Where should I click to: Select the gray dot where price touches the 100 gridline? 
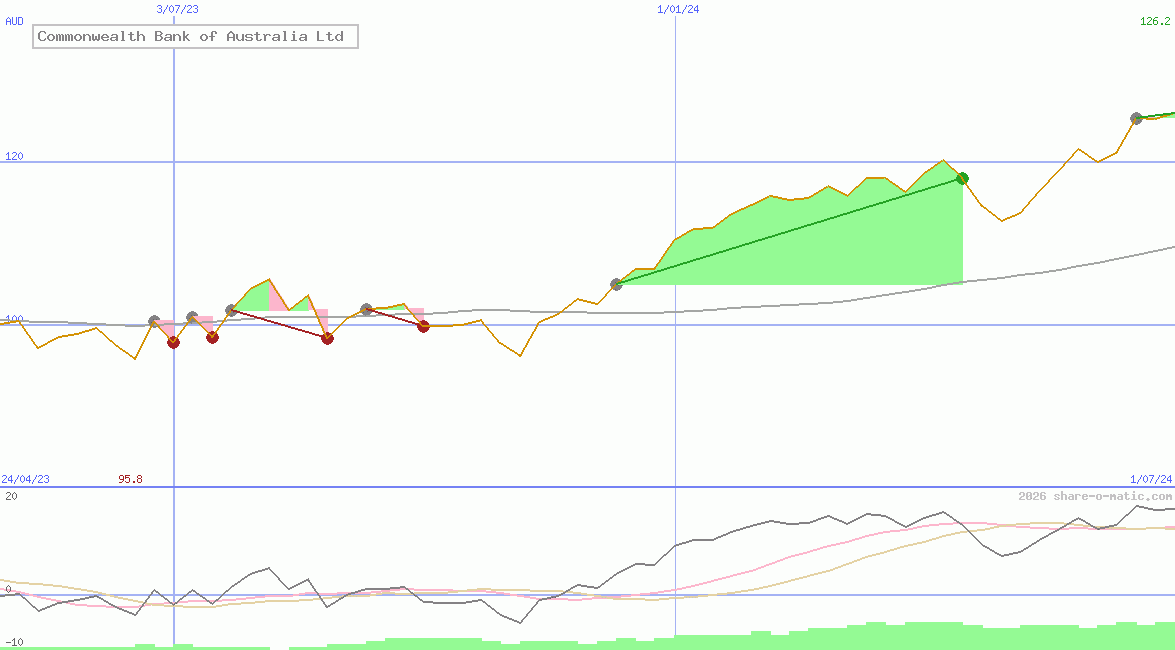(154, 321)
